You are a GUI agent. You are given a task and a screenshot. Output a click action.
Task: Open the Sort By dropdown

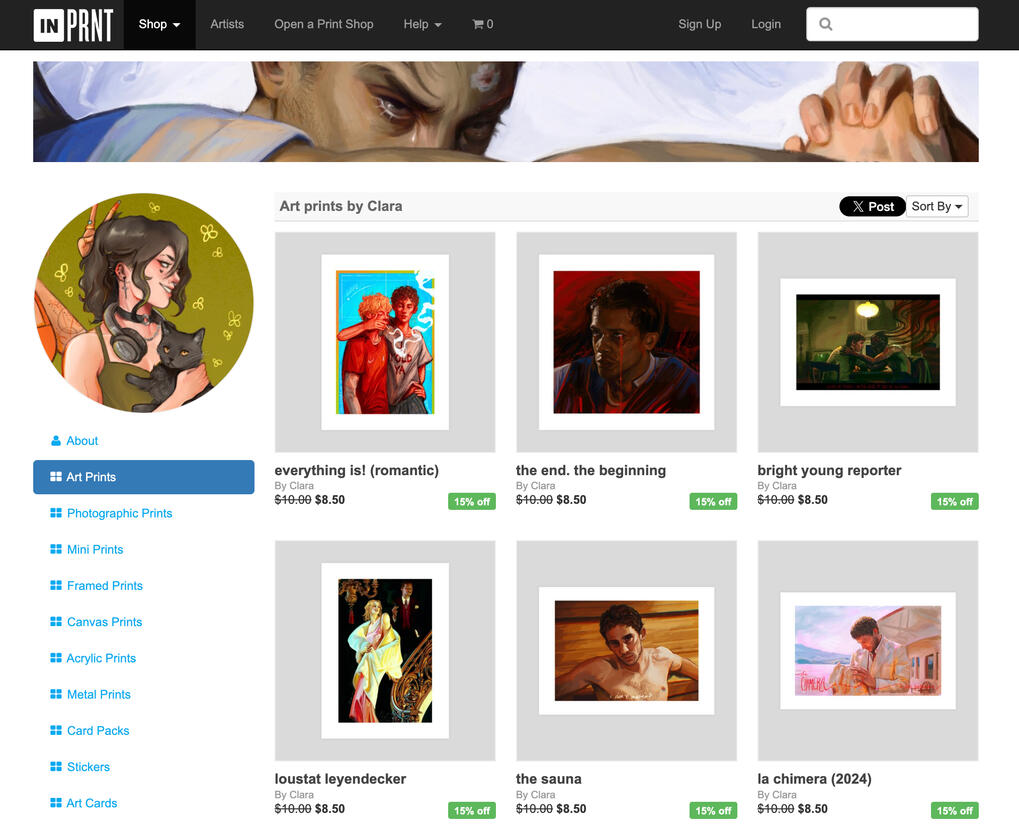point(936,206)
